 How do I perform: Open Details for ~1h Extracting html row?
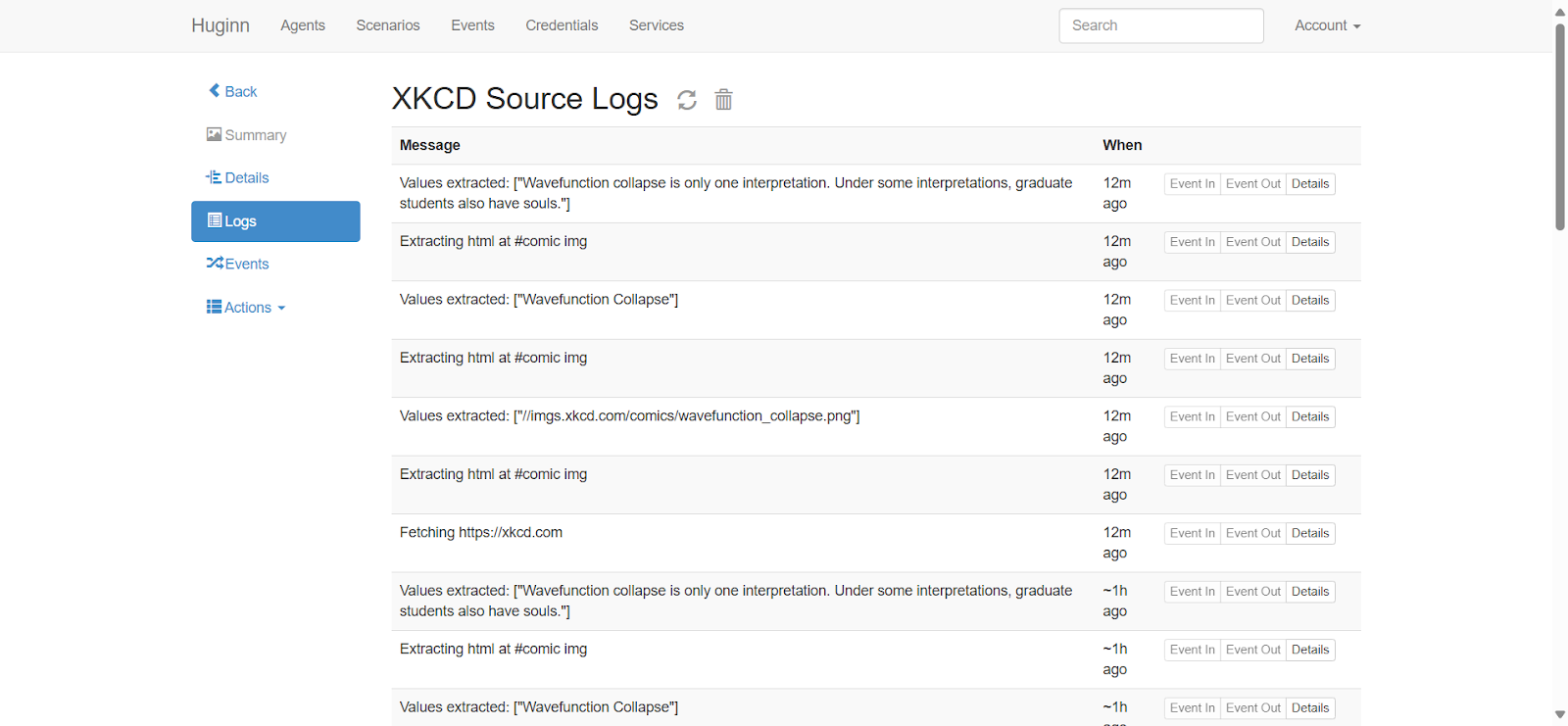1310,651
